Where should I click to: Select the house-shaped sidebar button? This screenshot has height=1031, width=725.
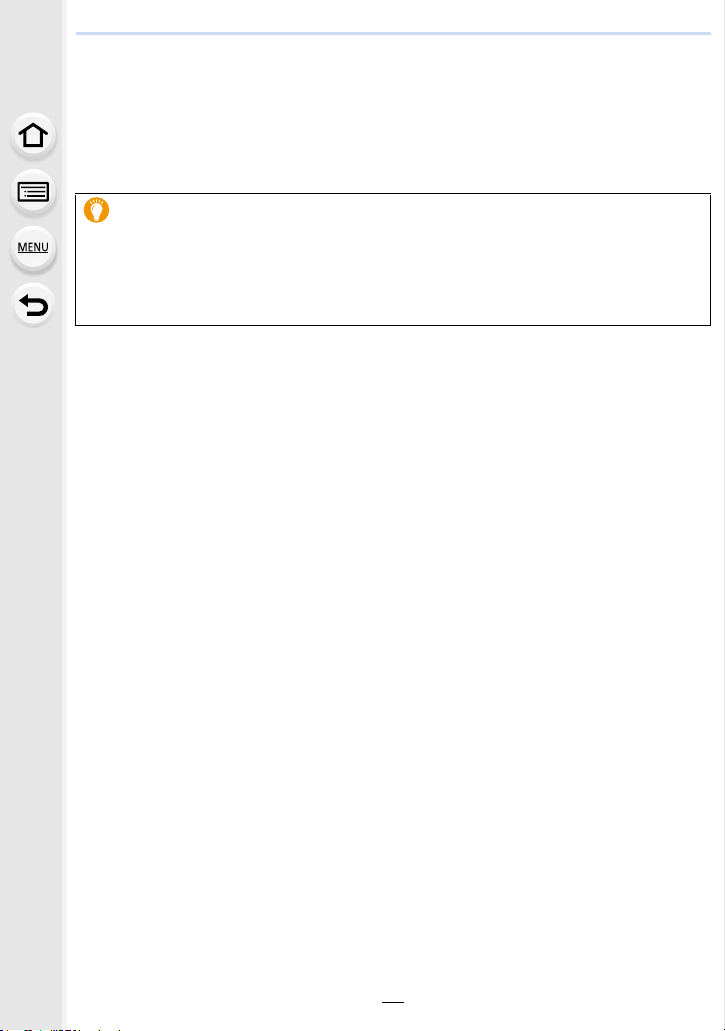33,135
